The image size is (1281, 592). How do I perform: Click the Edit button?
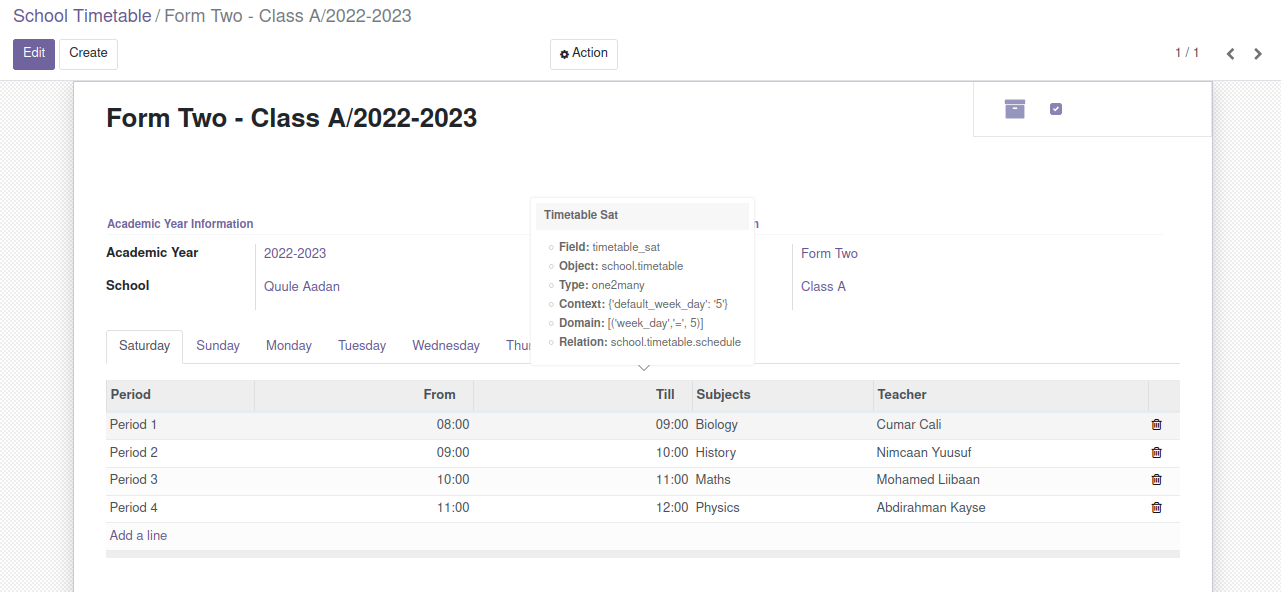tap(34, 54)
